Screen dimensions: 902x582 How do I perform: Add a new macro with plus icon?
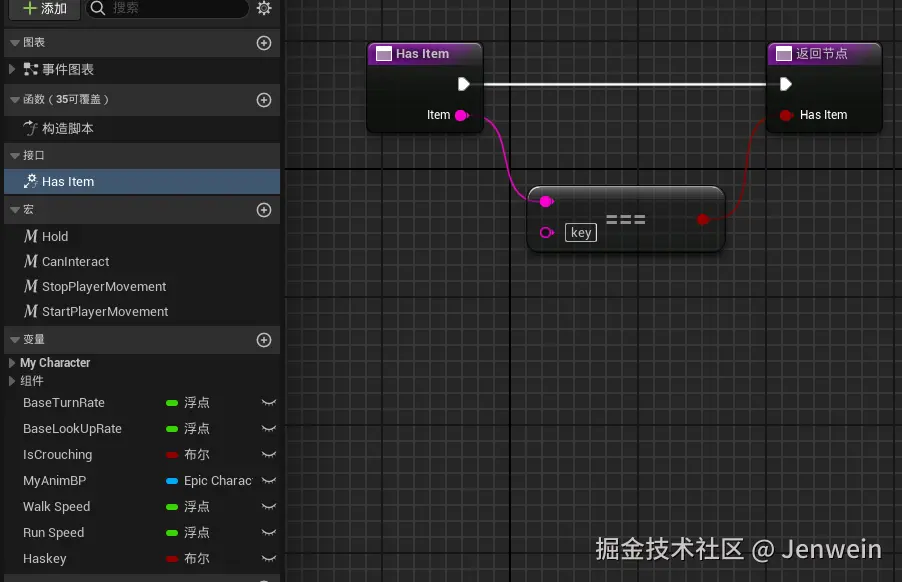[264, 210]
